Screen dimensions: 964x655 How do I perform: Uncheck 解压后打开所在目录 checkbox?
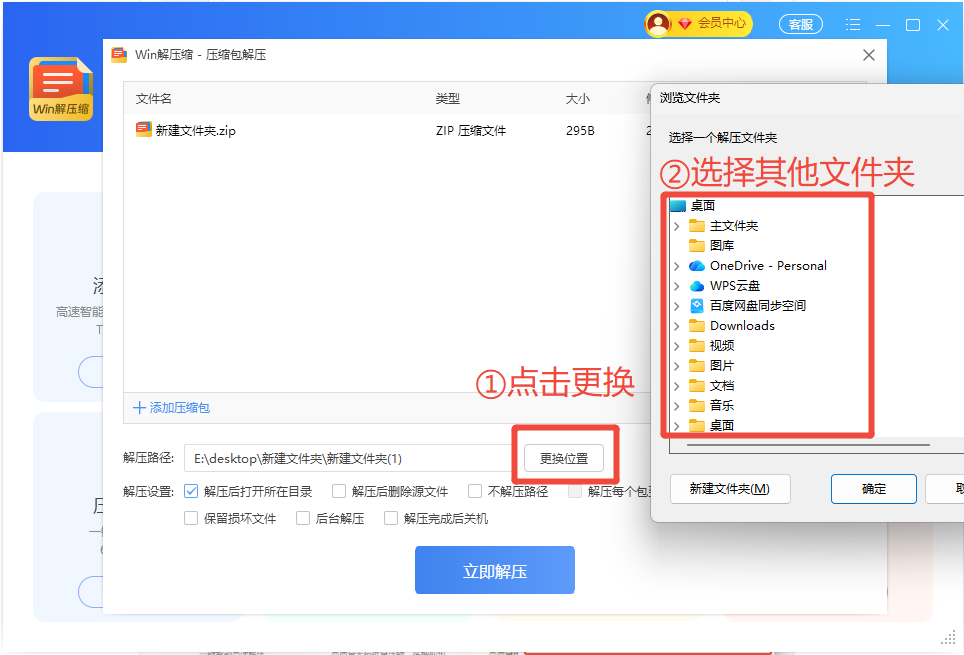[191, 491]
